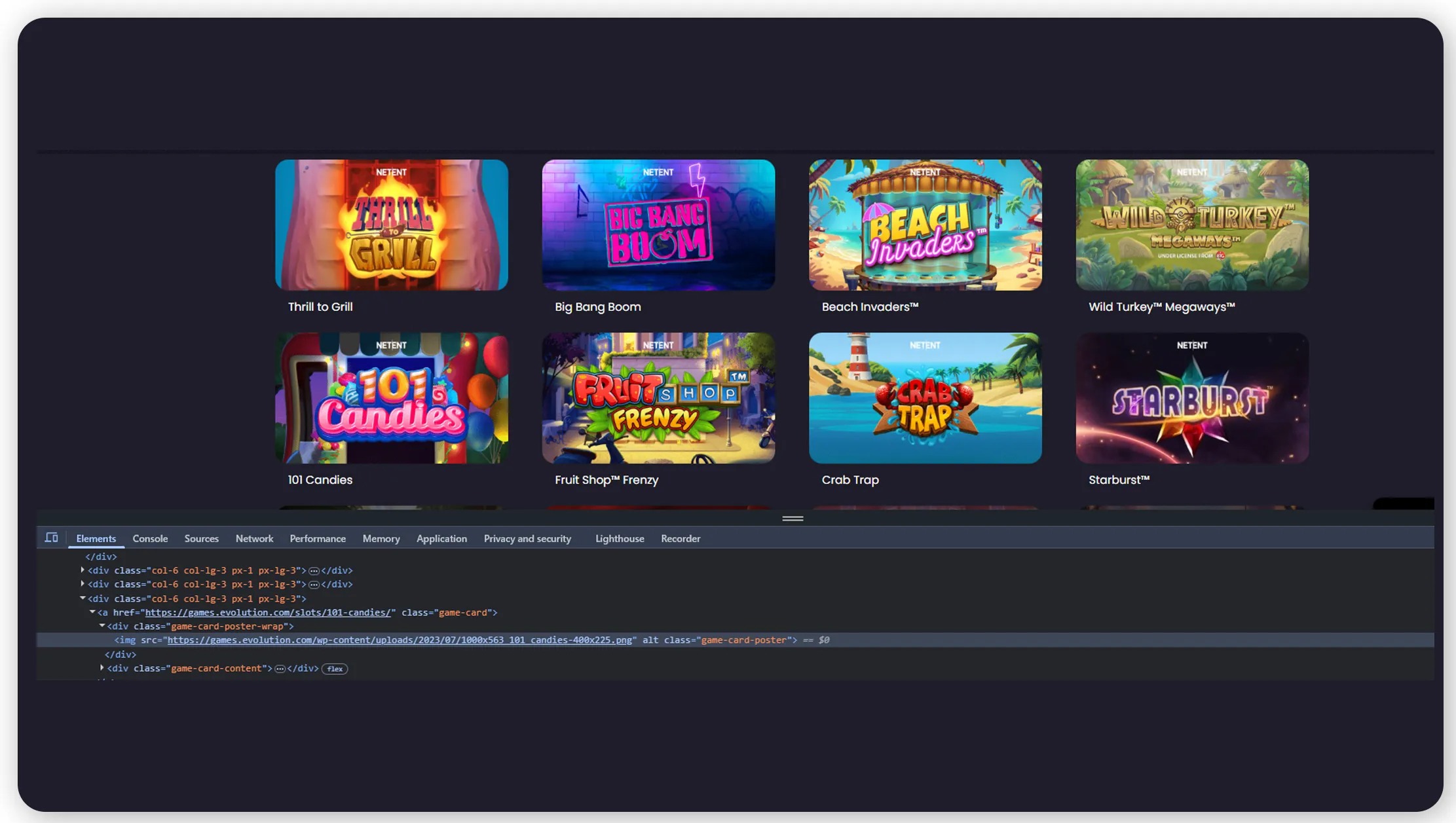Collapse the game-card anchor element node

coord(92,612)
